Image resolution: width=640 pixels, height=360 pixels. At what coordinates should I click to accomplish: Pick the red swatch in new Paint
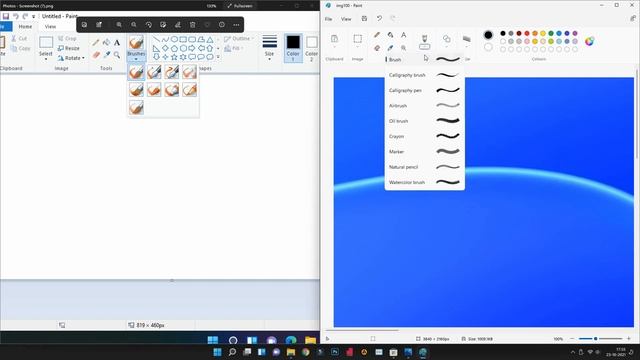(527, 33)
